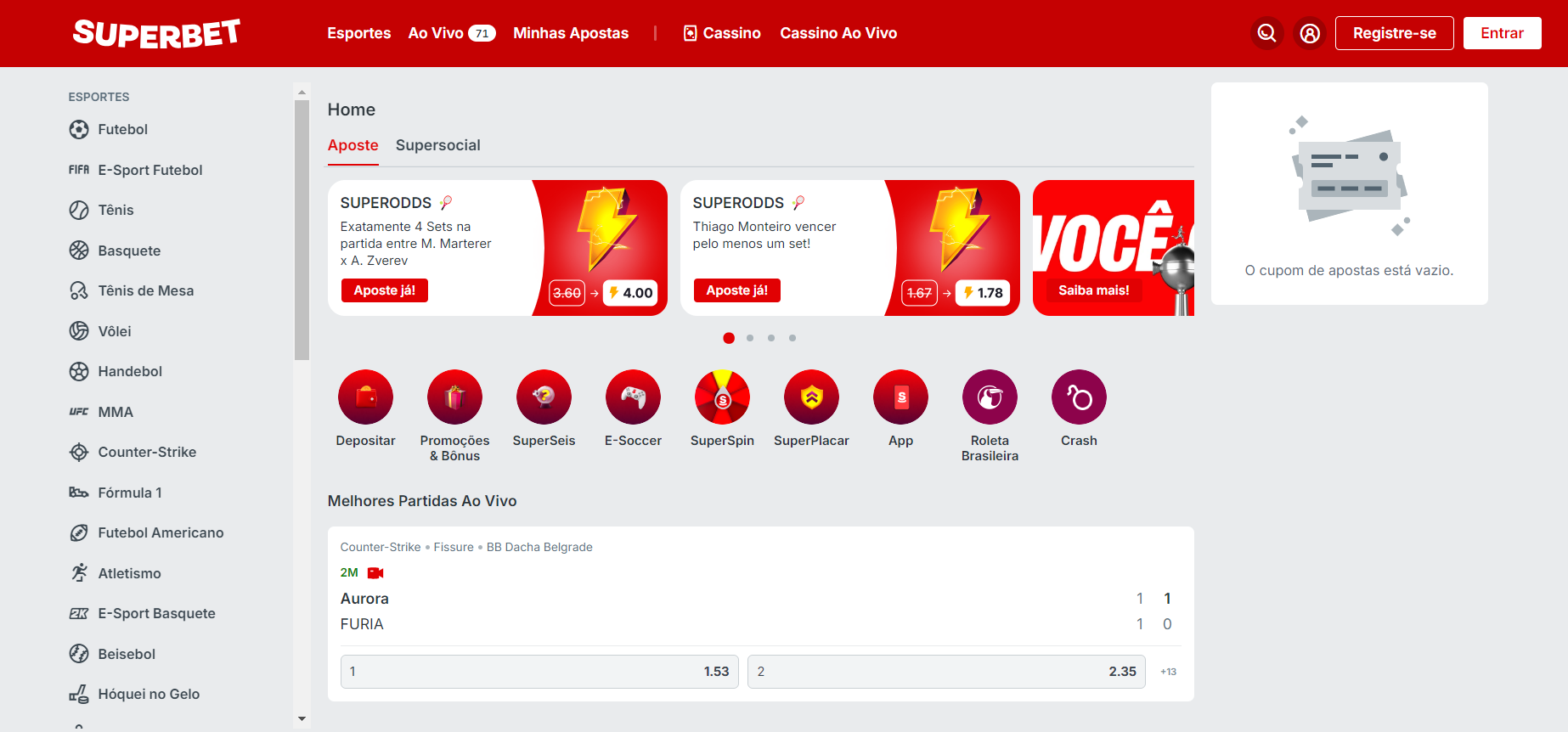Image resolution: width=1568 pixels, height=732 pixels.
Task: Launch the Crash game shortcut
Action: 1079,397
